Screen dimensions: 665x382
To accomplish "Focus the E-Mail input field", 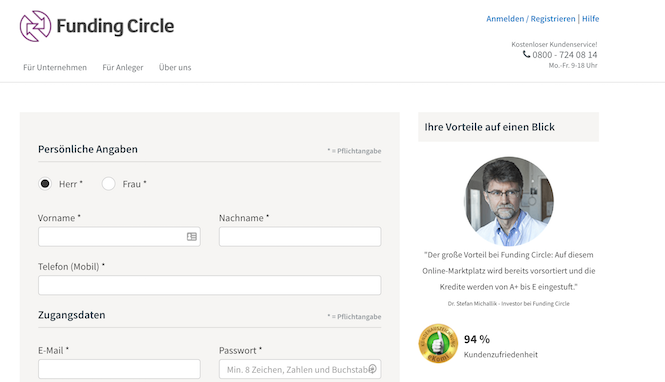I will [x=119, y=369].
